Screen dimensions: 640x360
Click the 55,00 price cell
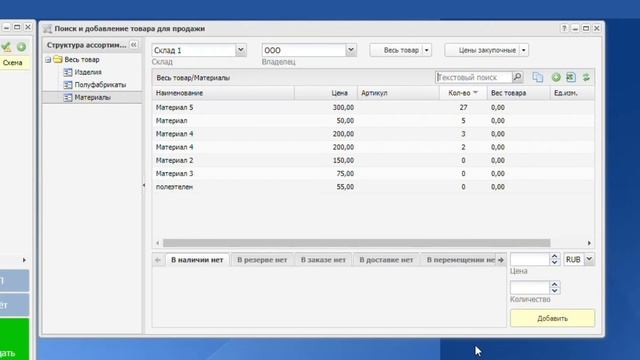[x=345, y=187]
